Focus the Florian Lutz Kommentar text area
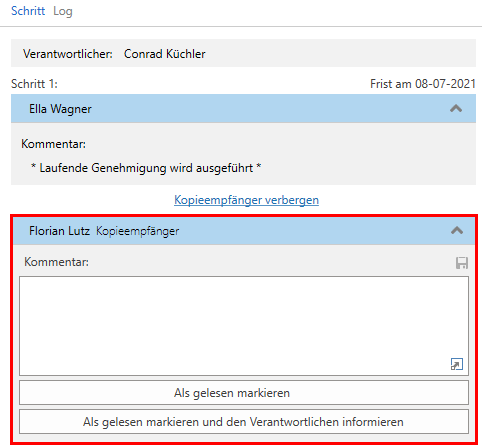482x448 pixels. pyautogui.click(x=244, y=326)
